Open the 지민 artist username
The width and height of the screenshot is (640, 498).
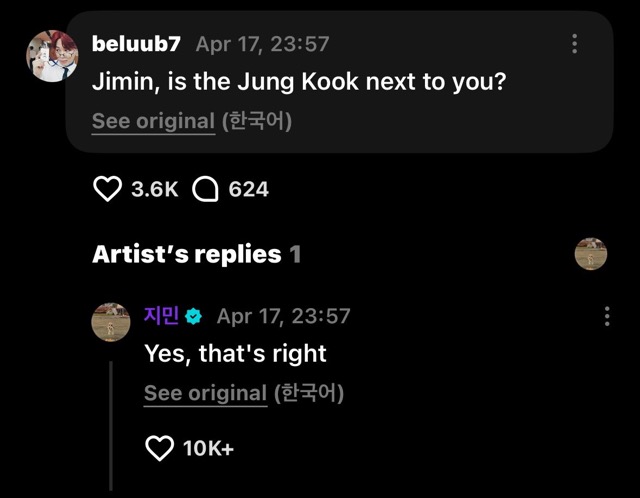pos(161,316)
